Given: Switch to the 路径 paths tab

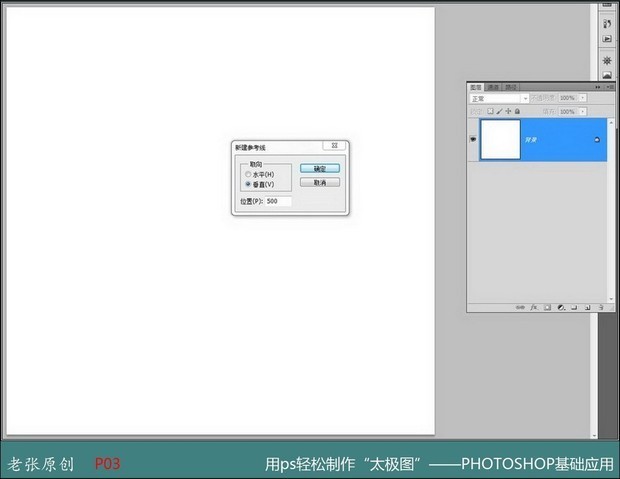Looking at the screenshot, I should click(x=510, y=87).
